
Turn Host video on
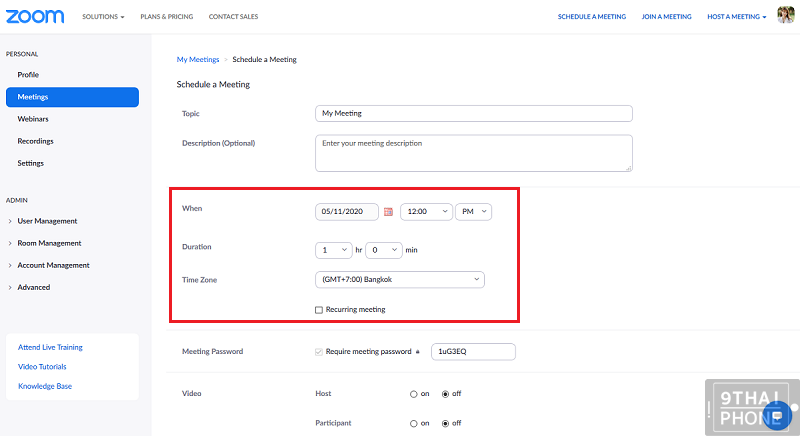coord(413,394)
